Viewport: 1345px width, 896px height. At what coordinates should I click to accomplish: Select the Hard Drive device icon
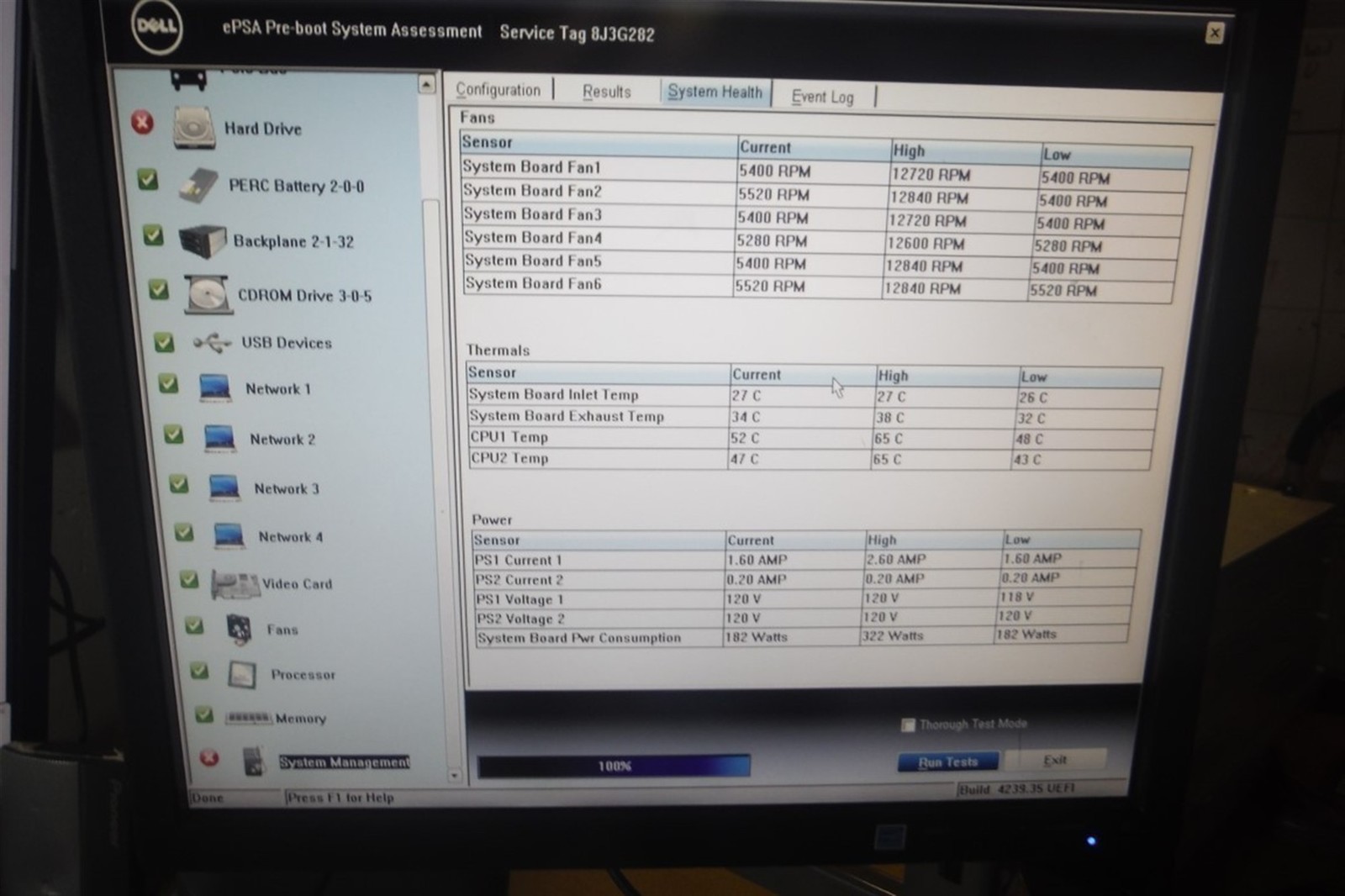[x=194, y=128]
